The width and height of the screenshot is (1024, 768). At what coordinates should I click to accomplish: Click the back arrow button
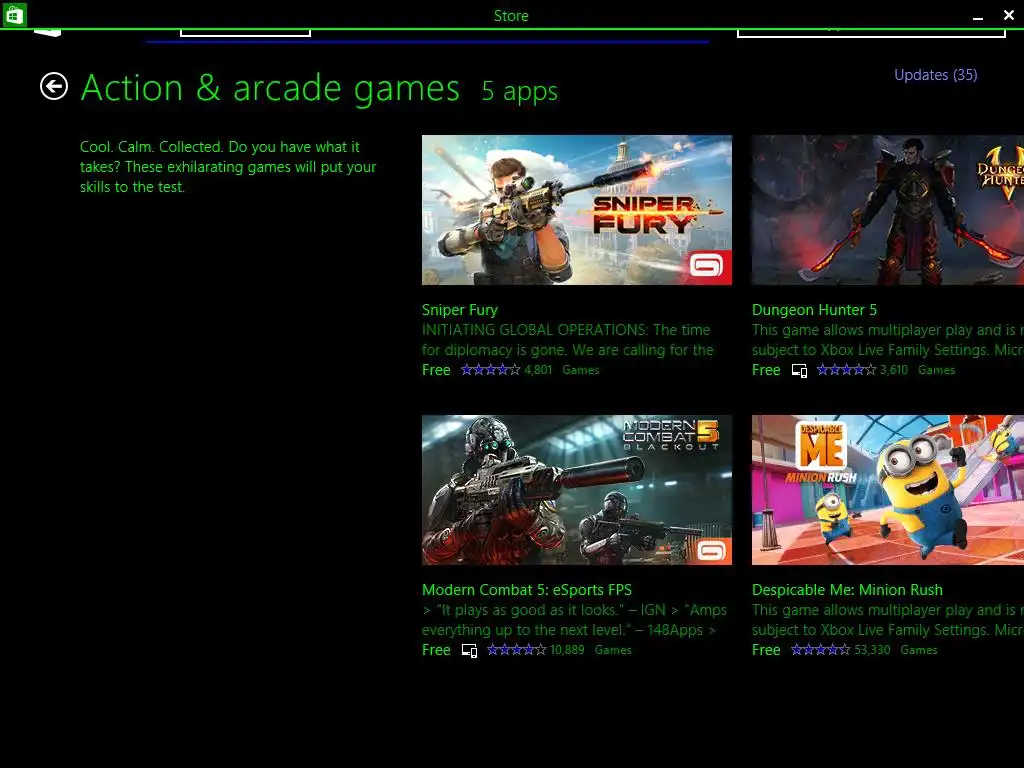coord(54,86)
